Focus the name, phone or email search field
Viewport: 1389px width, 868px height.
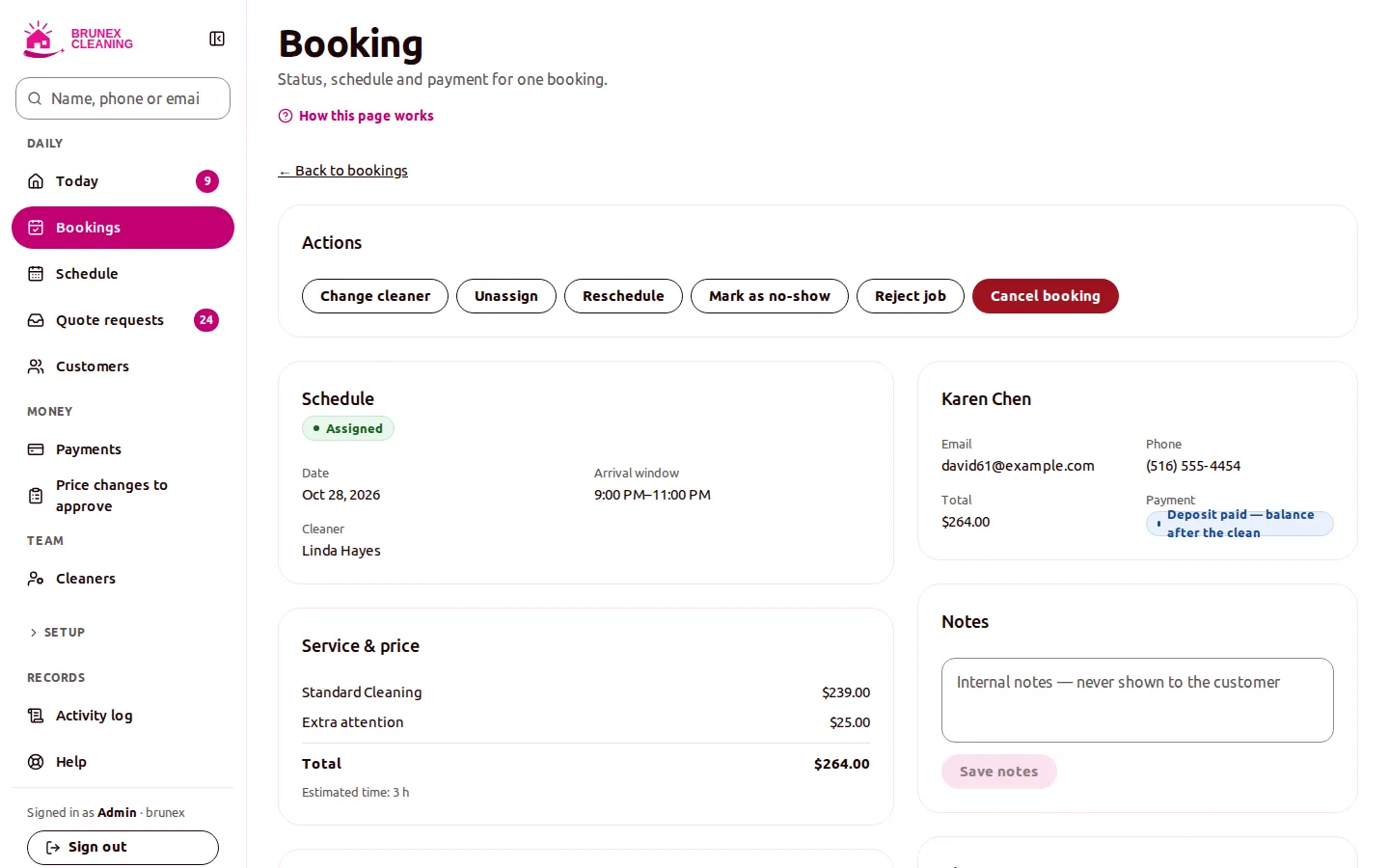click(123, 98)
